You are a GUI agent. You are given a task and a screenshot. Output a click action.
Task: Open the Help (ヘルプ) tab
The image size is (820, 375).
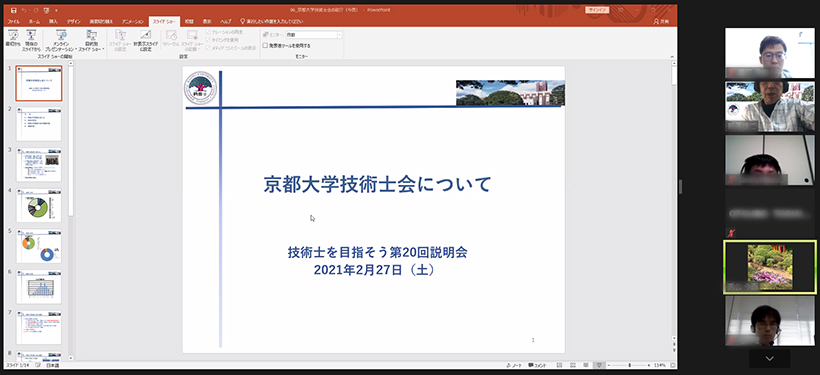pyautogui.click(x=226, y=21)
